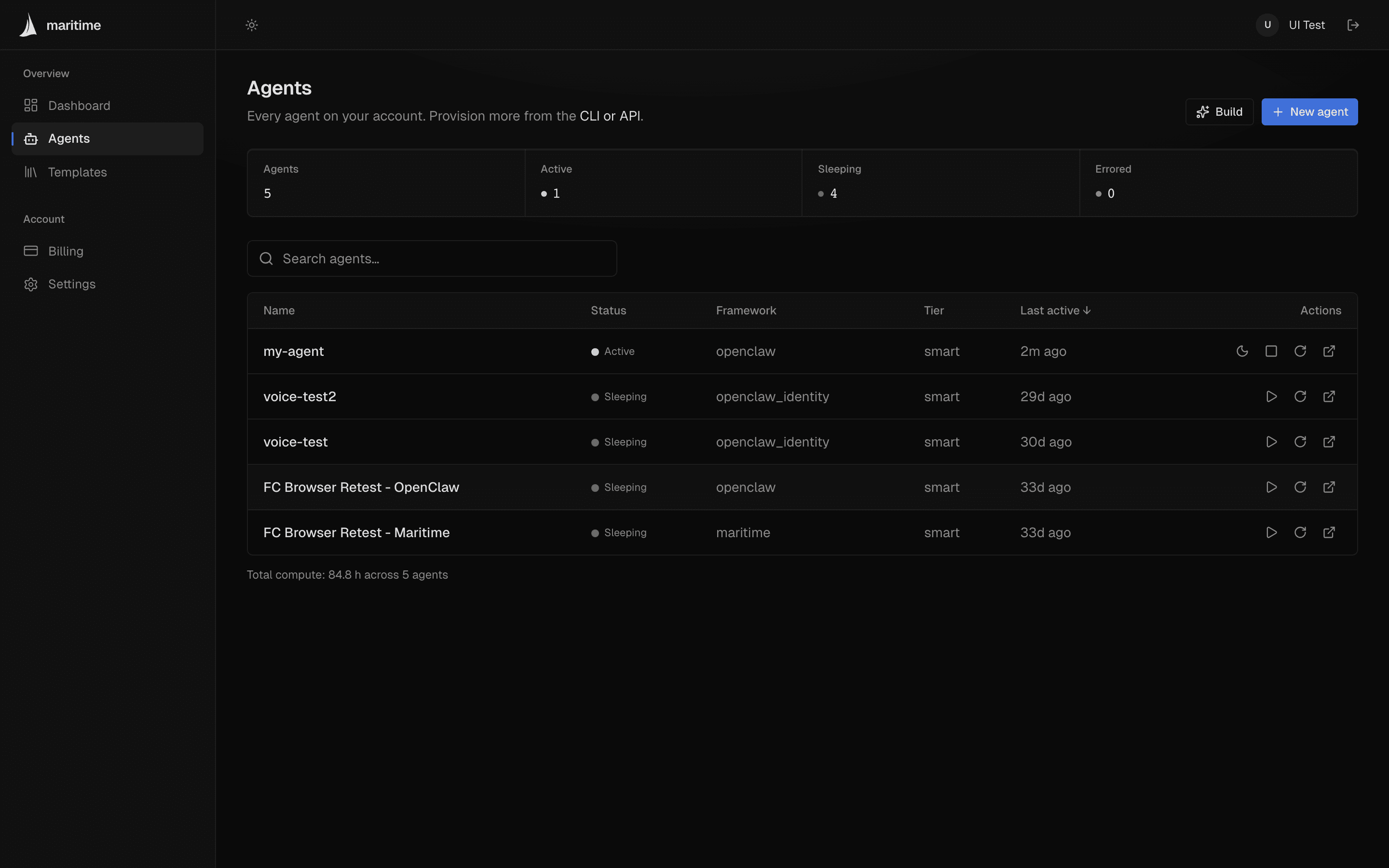Click the UI Test username
The width and height of the screenshot is (1389, 868).
pyautogui.click(x=1307, y=25)
